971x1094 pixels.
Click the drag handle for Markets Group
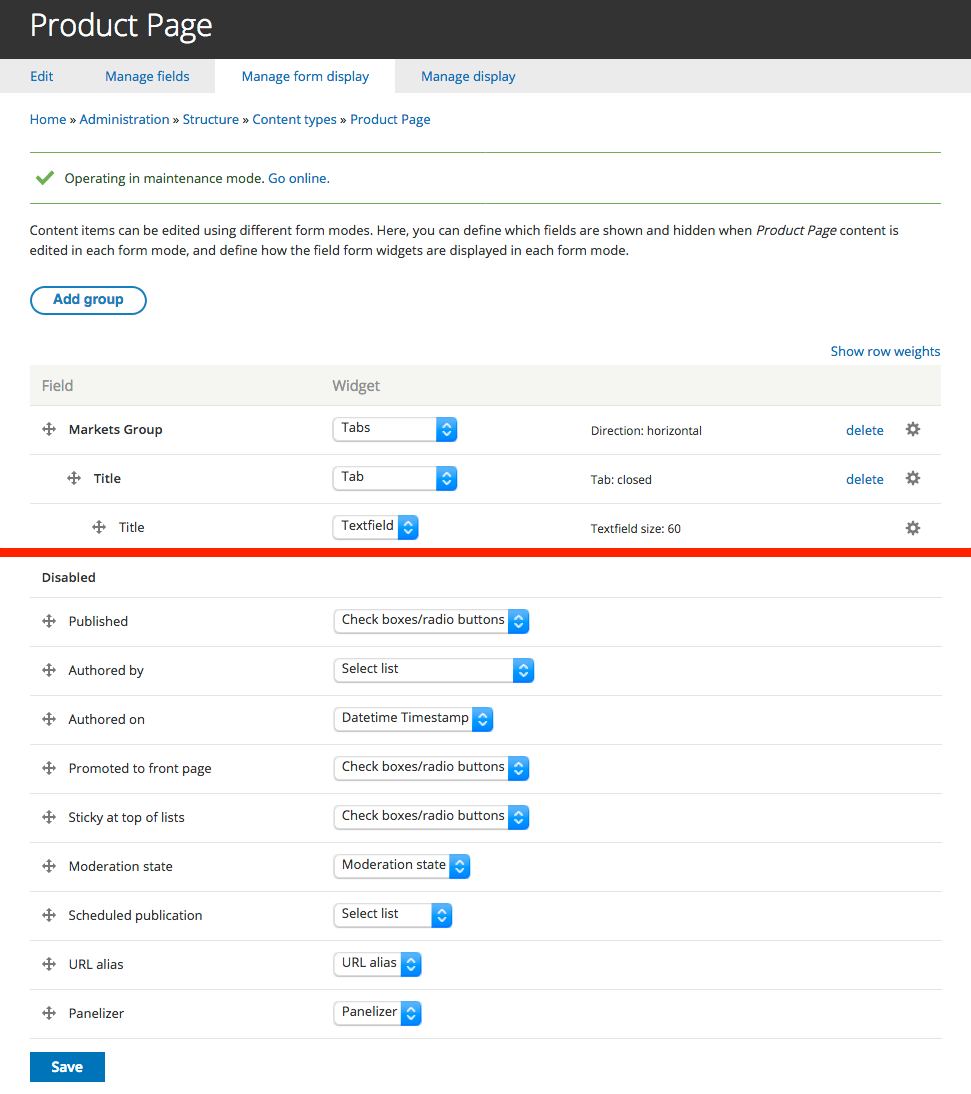point(49,428)
